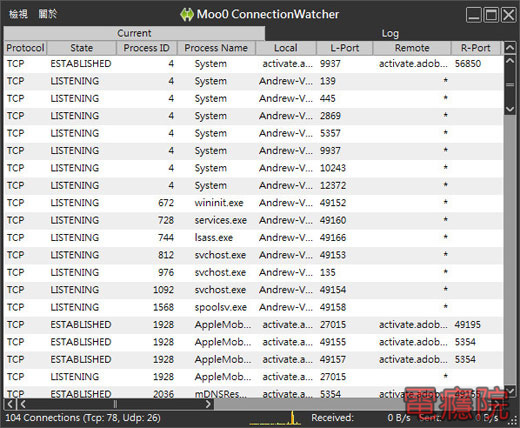Click the horizontal scrollbar thumb
The image size is (520, 428).
(x=115, y=404)
